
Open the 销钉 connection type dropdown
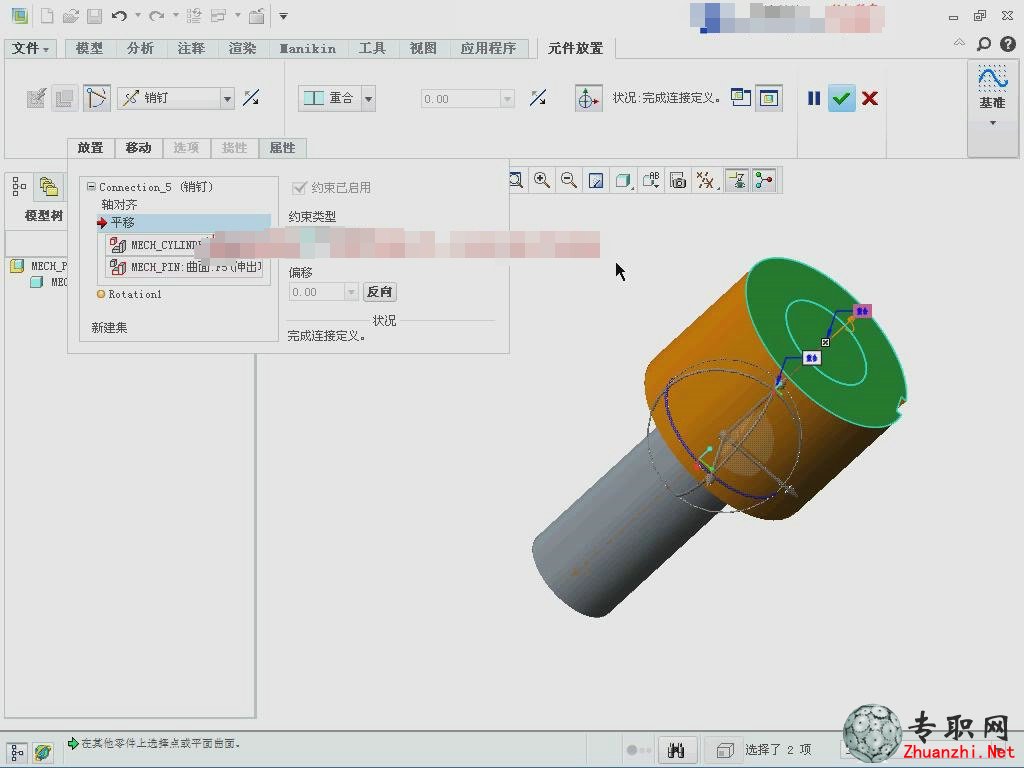pyautogui.click(x=227, y=99)
